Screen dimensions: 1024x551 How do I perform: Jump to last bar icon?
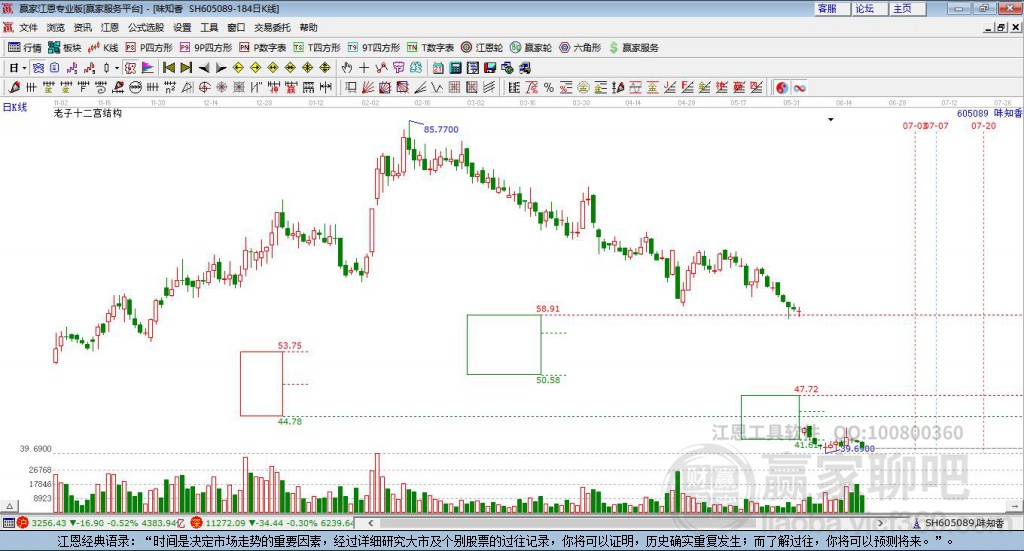point(186,68)
